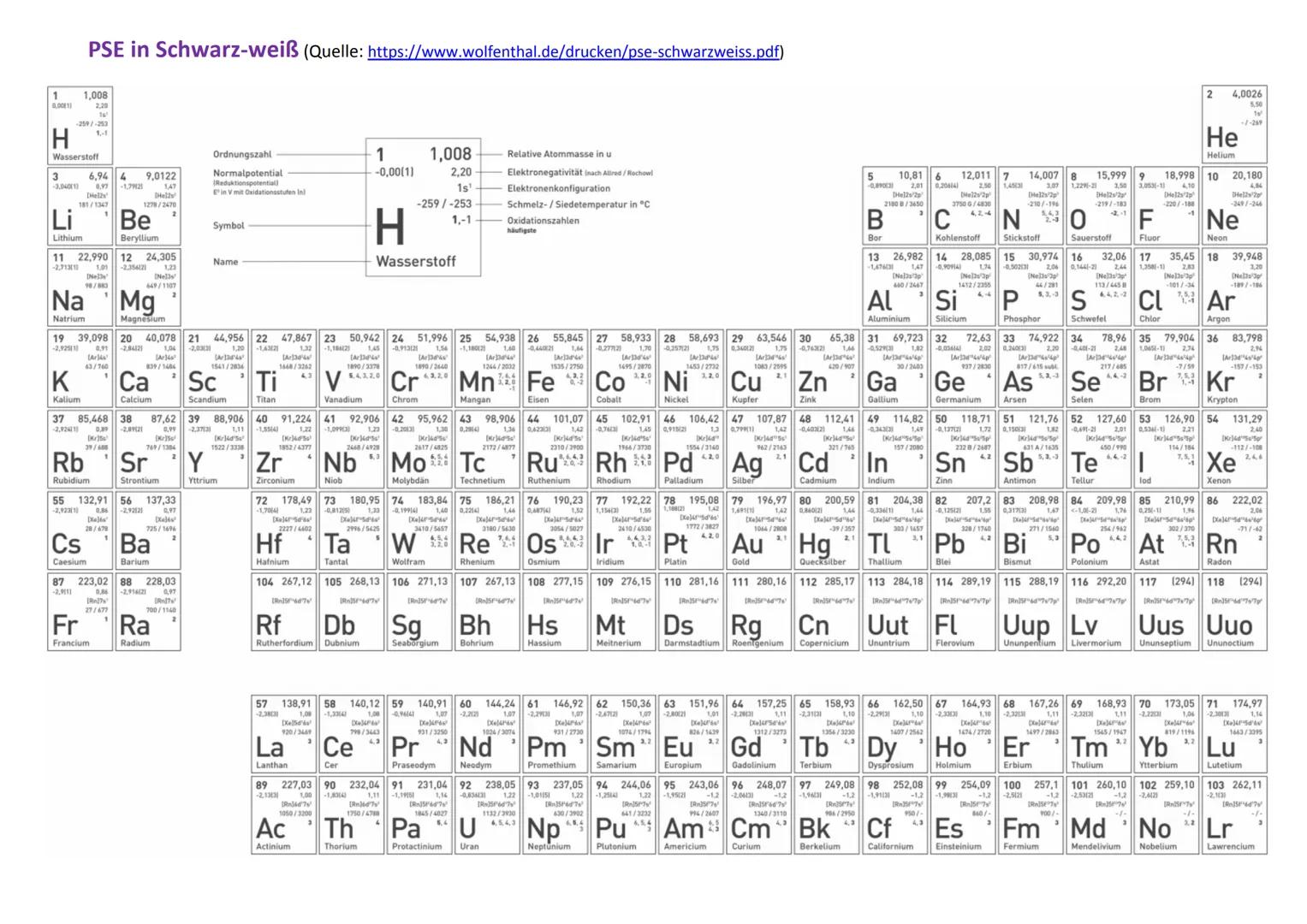The height and width of the screenshot is (924, 1307).
Task: Click the Calcium (Ca) cell
Action: [148, 369]
